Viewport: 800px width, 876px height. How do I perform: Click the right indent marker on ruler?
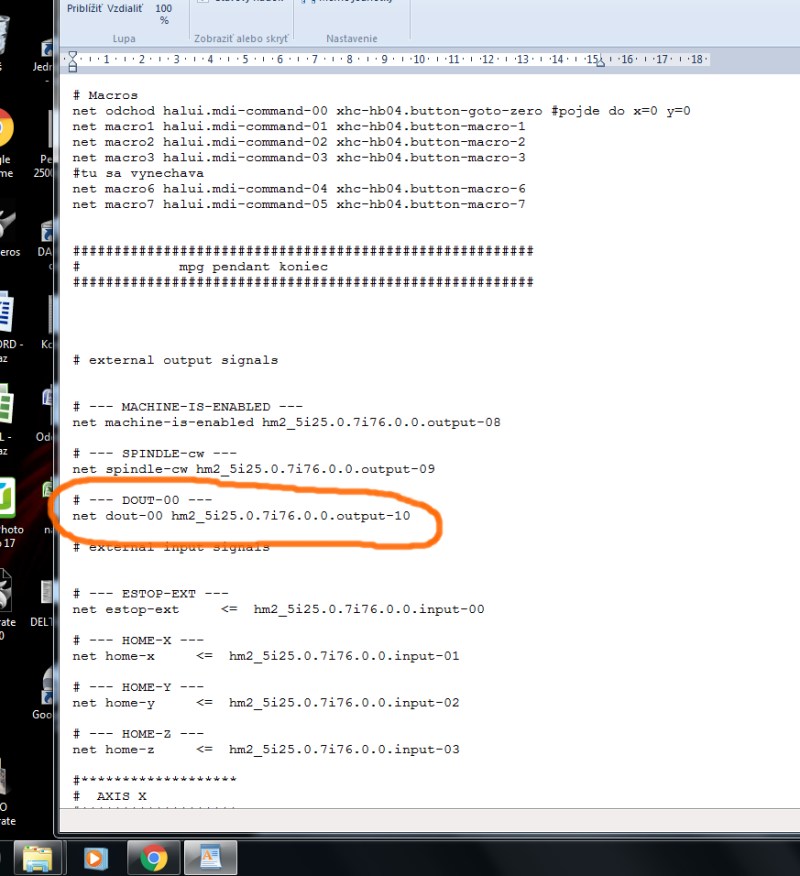pos(598,61)
